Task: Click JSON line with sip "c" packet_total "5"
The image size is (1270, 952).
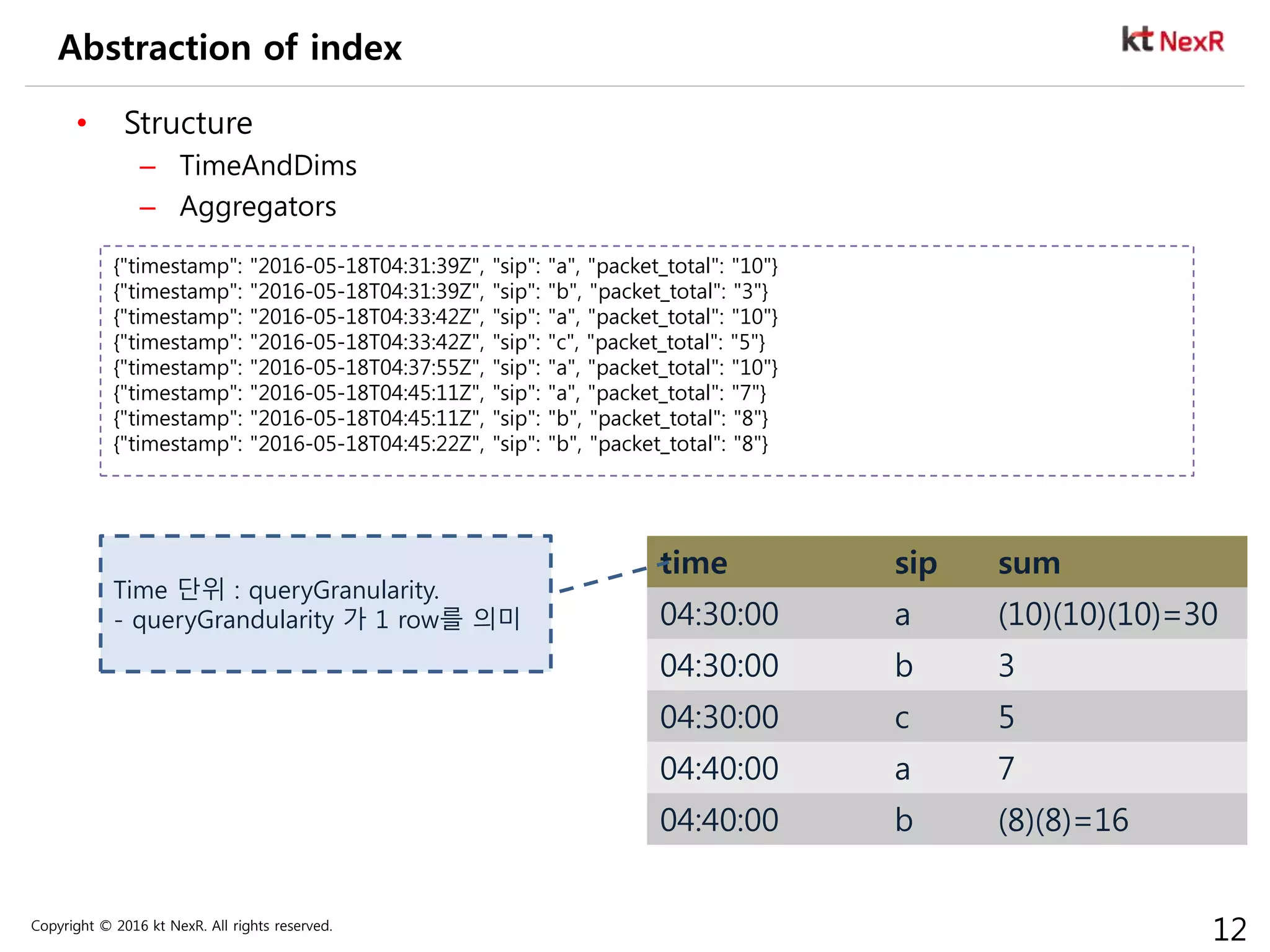Action: coord(440,342)
